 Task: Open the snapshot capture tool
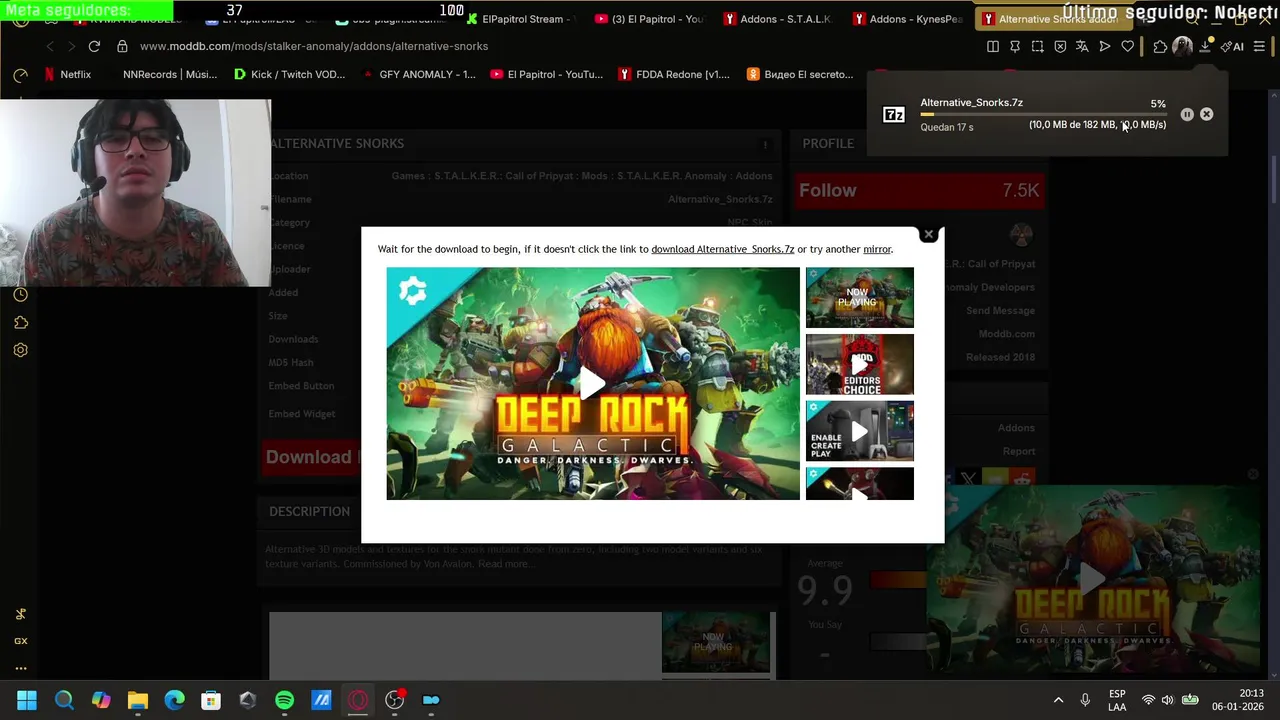[x=1038, y=46]
